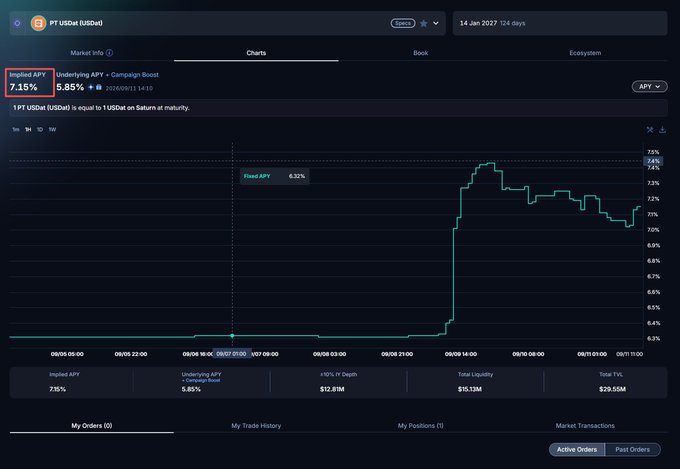
Task: Click the 09/09 14:00 time axis label
Action: [461, 354]
